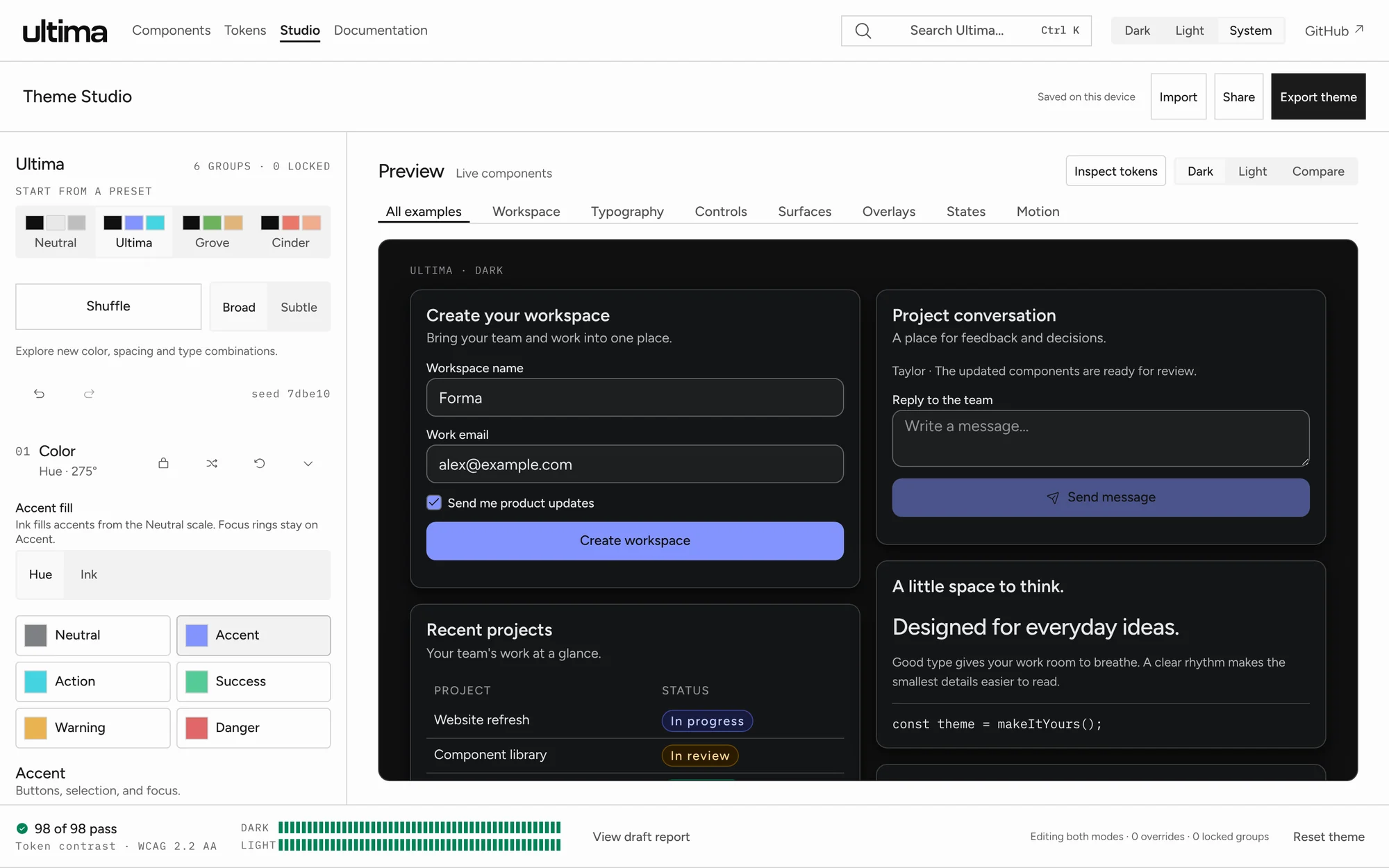This screenshot has height=868, width=1389.
Task: Click the Share button
Action: coord(1238,97)
